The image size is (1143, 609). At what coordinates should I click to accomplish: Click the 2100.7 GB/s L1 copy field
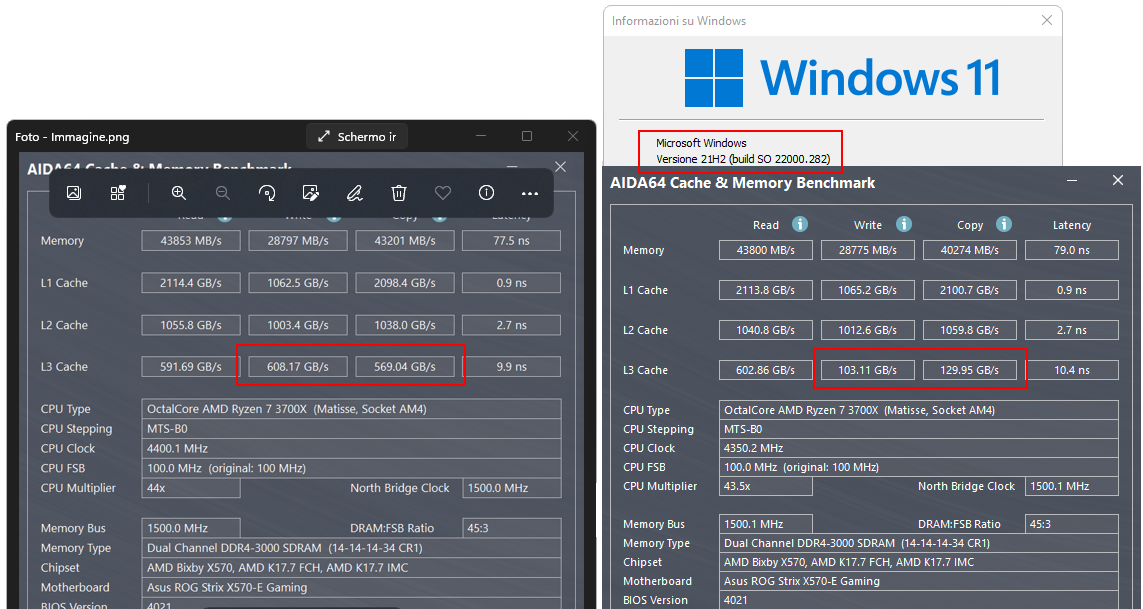pyautogui.click(x=970, y=290)
